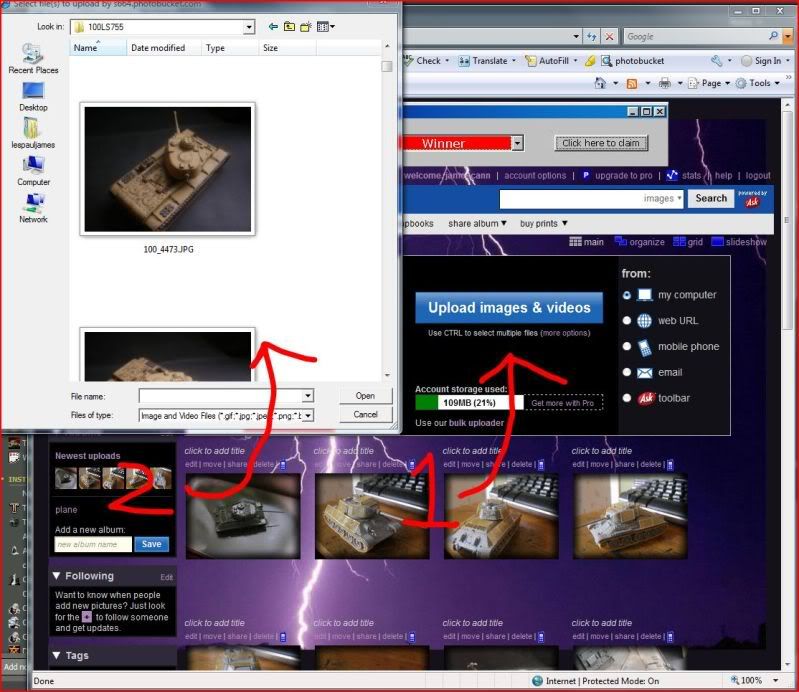The width and height of the screenshot is (799, 692).
Task: Select the 'mobile phone' upload source
Action: [x=627, y=346]
